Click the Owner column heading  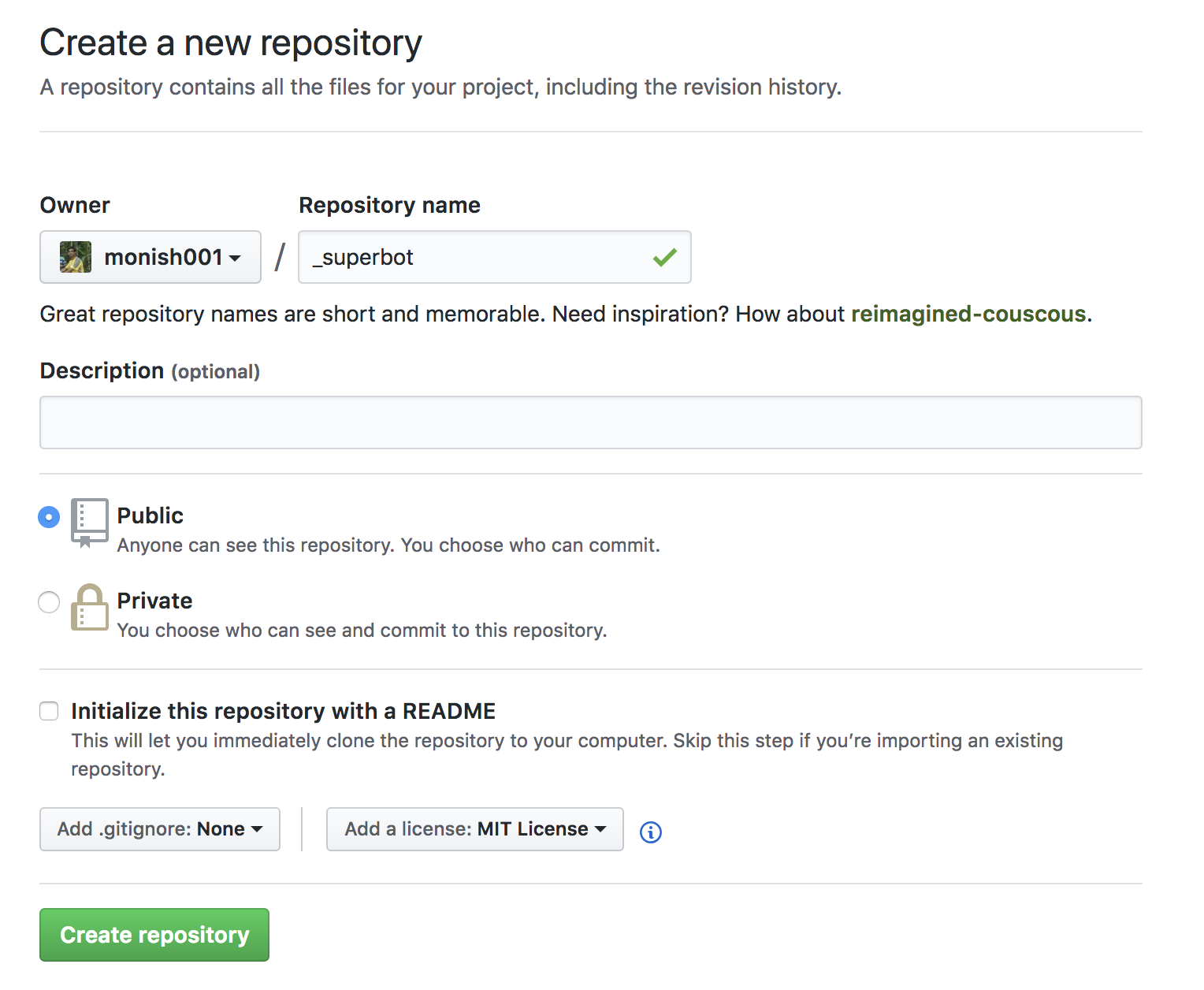(74, 205)
